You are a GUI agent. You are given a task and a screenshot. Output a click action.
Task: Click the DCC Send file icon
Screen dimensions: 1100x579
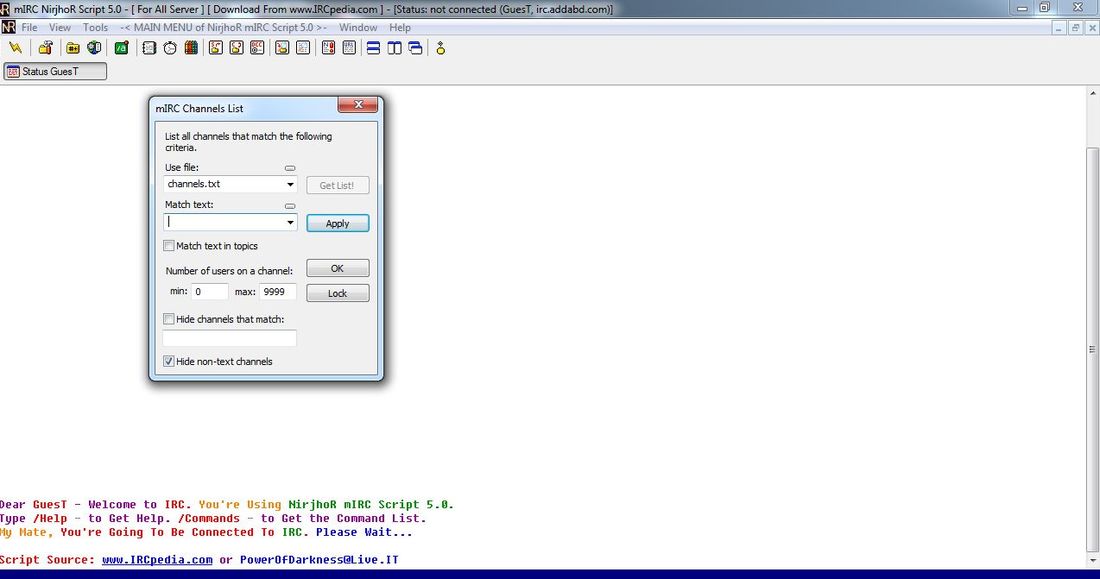point(216,48)
